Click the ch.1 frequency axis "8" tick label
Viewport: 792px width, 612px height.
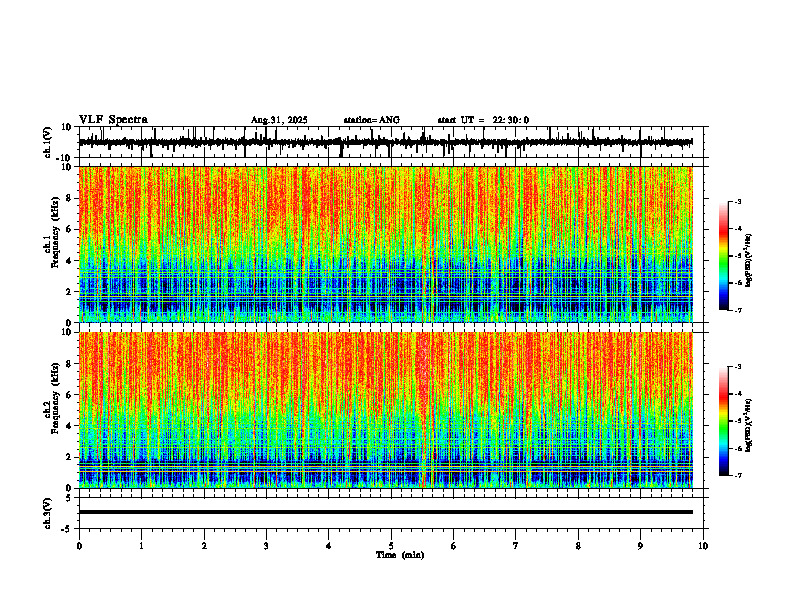(70, 198)
